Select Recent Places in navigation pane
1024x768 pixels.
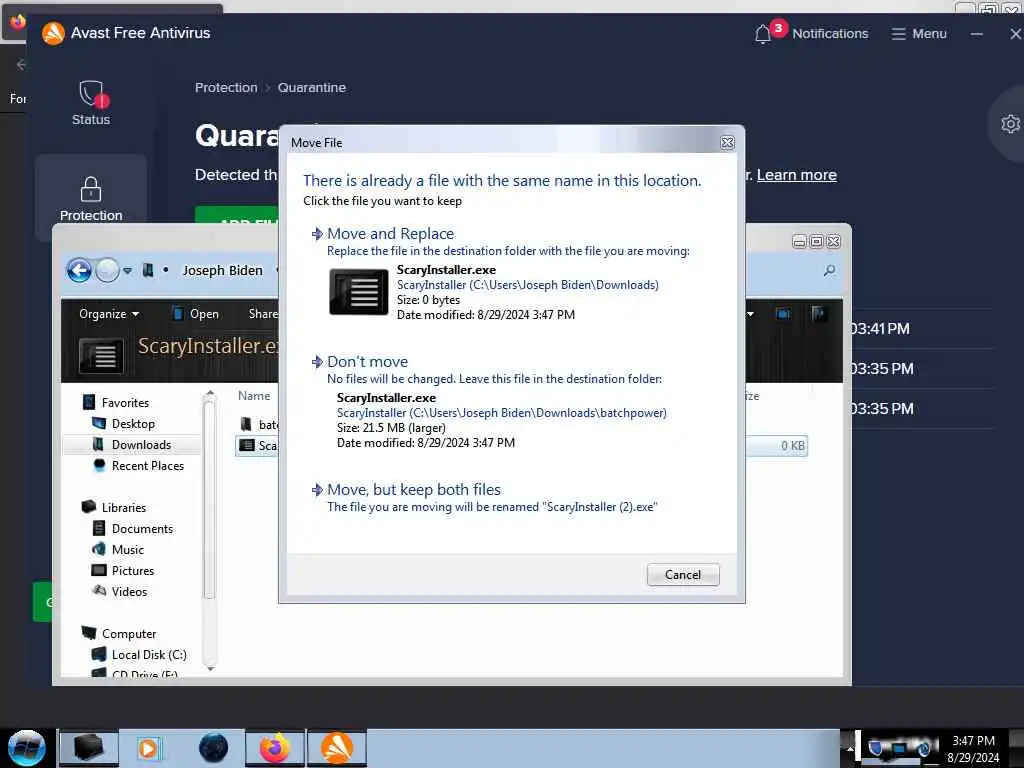click(x=138, y=466)
